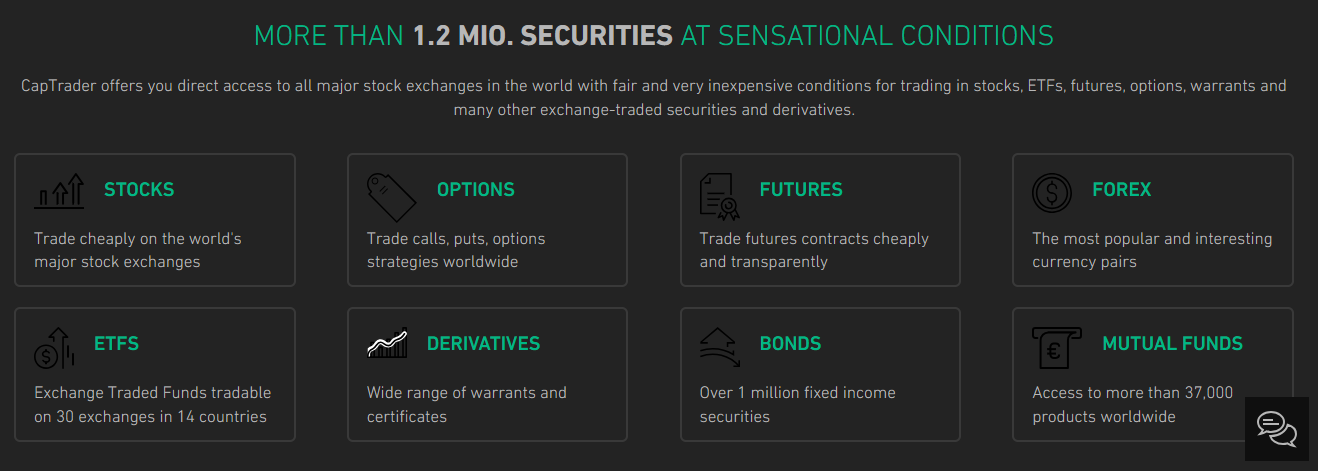Click the Stocks bar chart icon

(59, 191)
